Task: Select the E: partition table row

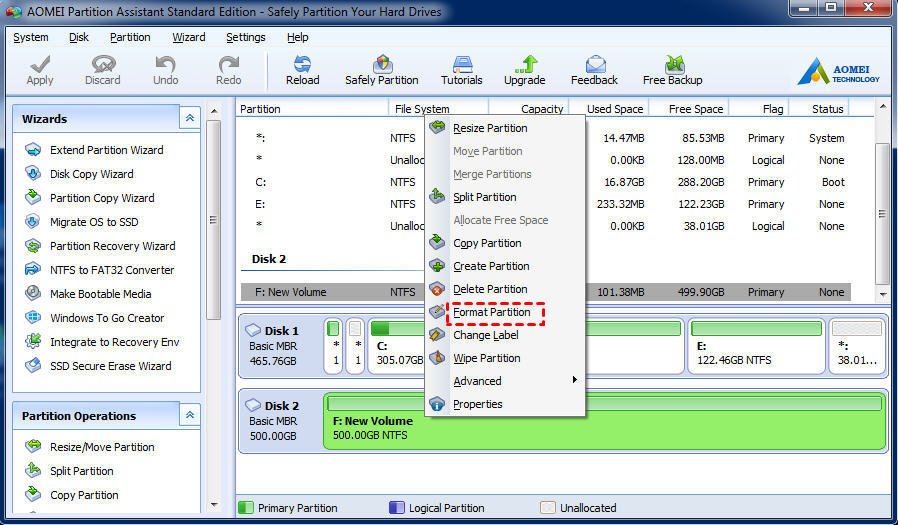Action: (546, 204)
